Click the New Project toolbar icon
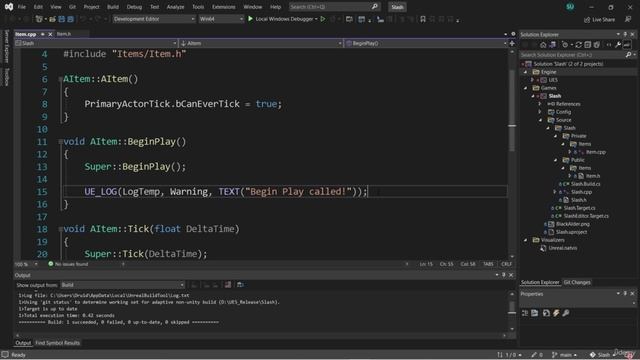This screenshot has height=360, width=640. click(x=39, y=19)
